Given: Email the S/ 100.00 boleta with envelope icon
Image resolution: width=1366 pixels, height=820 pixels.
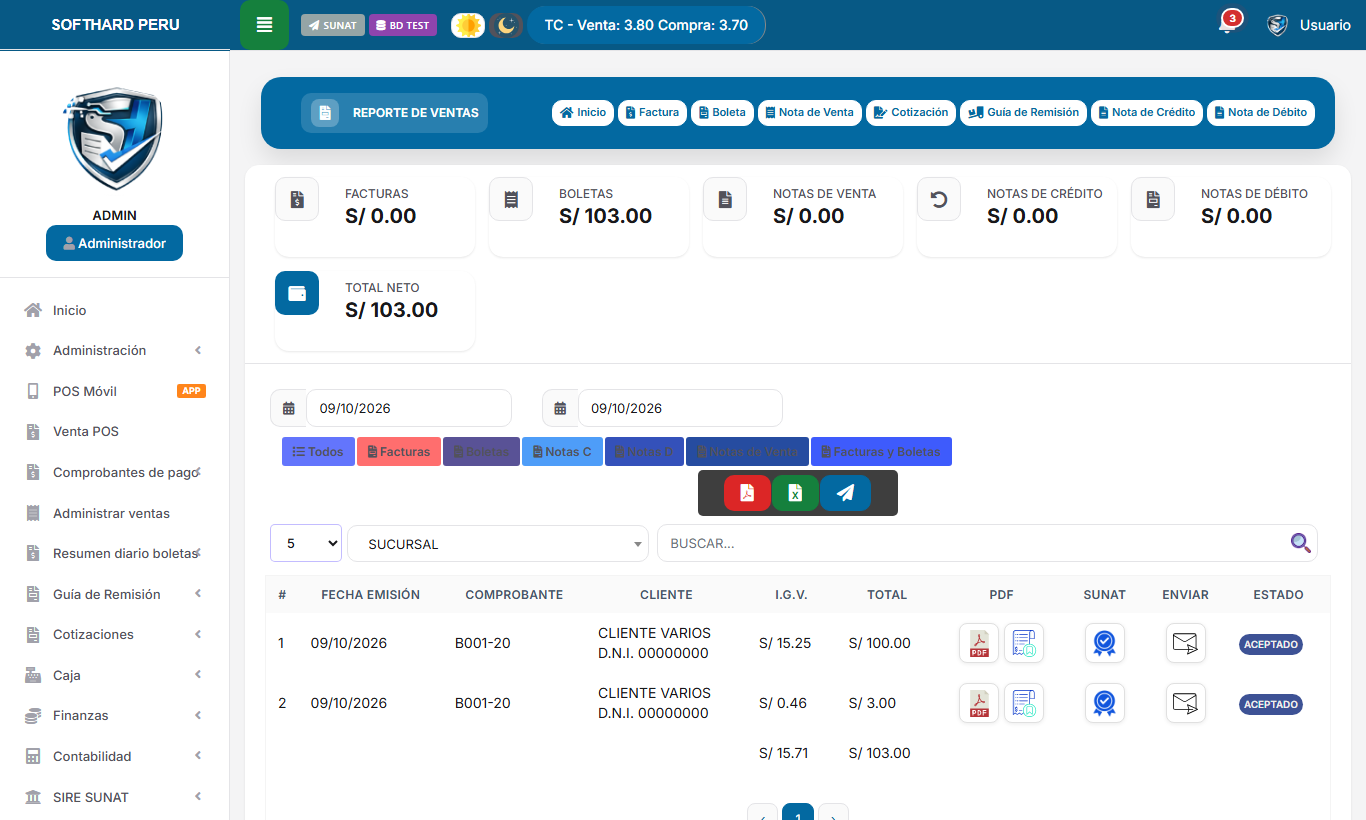Looking at the screenshot, I should click(1186, 643).
